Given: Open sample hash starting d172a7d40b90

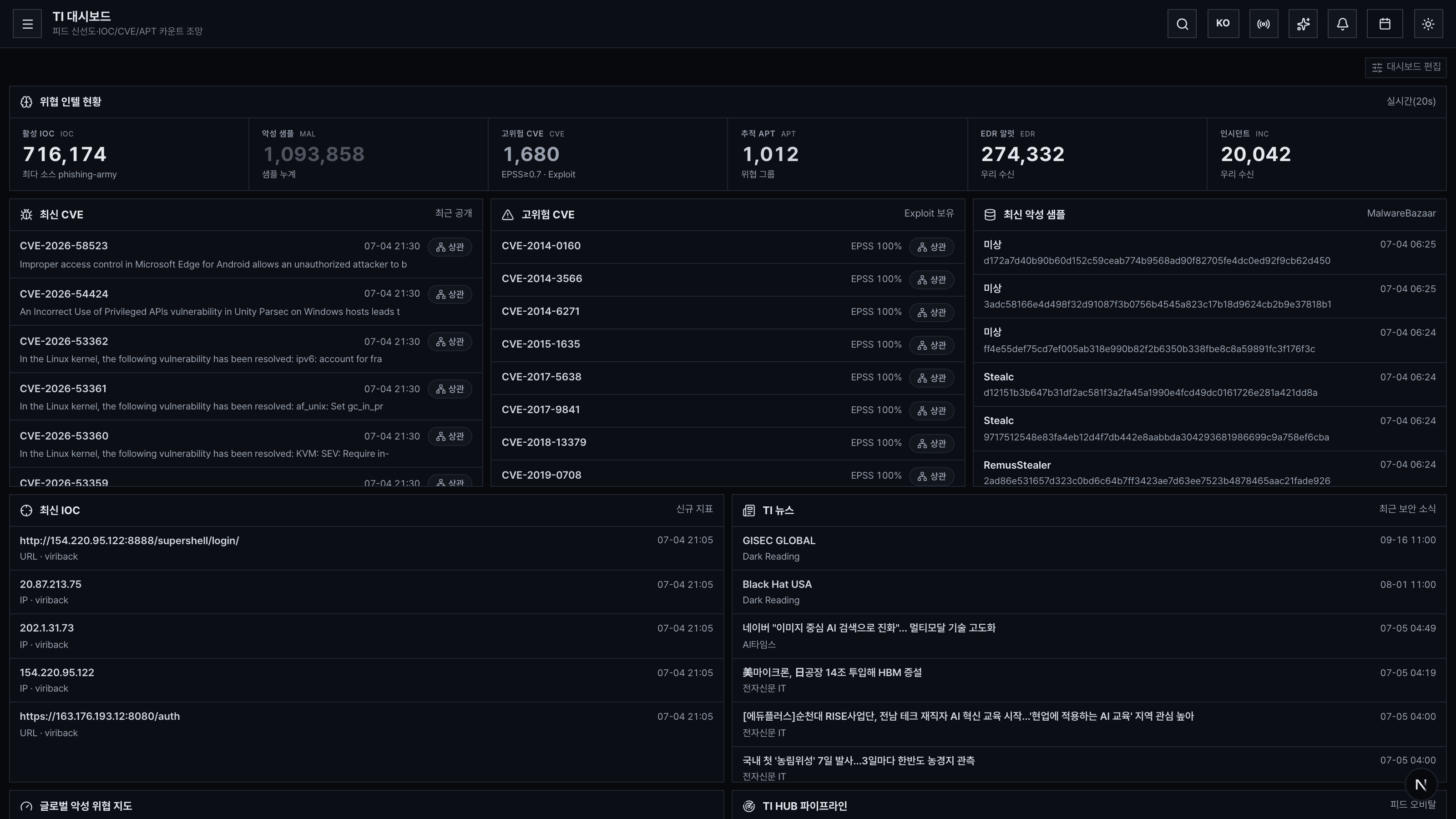Looking at the screenshot, I should coord(1209,253).
